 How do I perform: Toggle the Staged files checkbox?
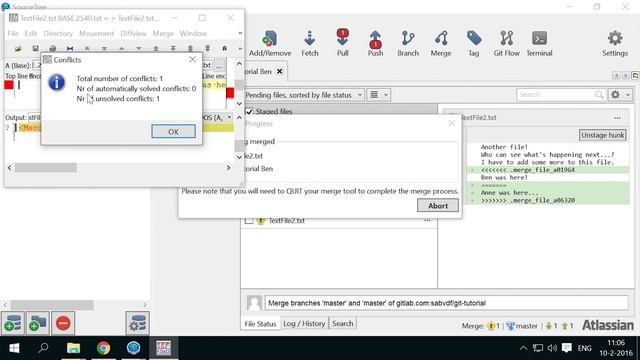tap(249, 111)
